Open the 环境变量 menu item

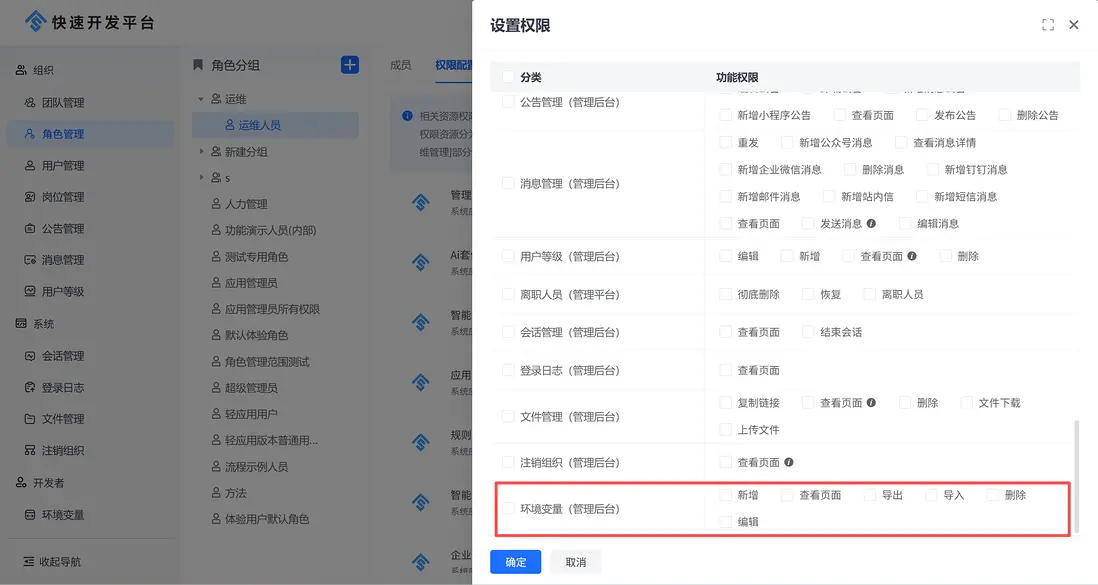coord(90,515)
